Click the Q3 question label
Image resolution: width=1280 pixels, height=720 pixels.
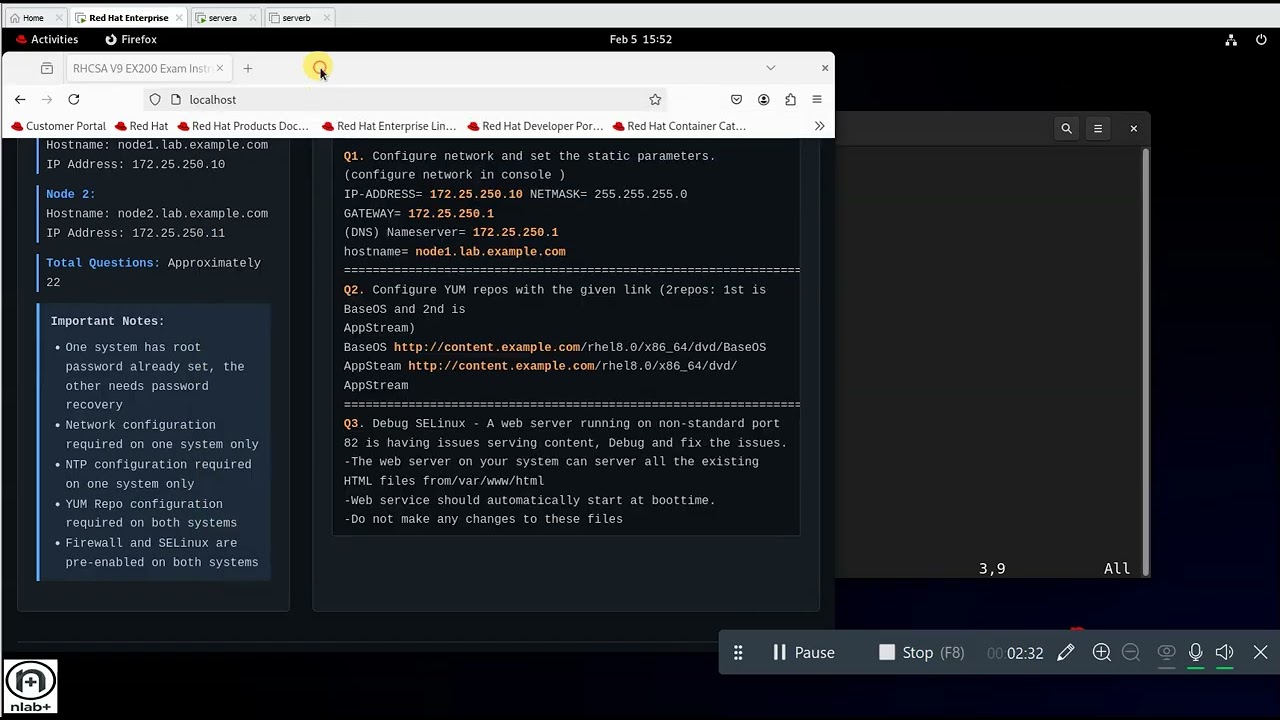point(354,424)
